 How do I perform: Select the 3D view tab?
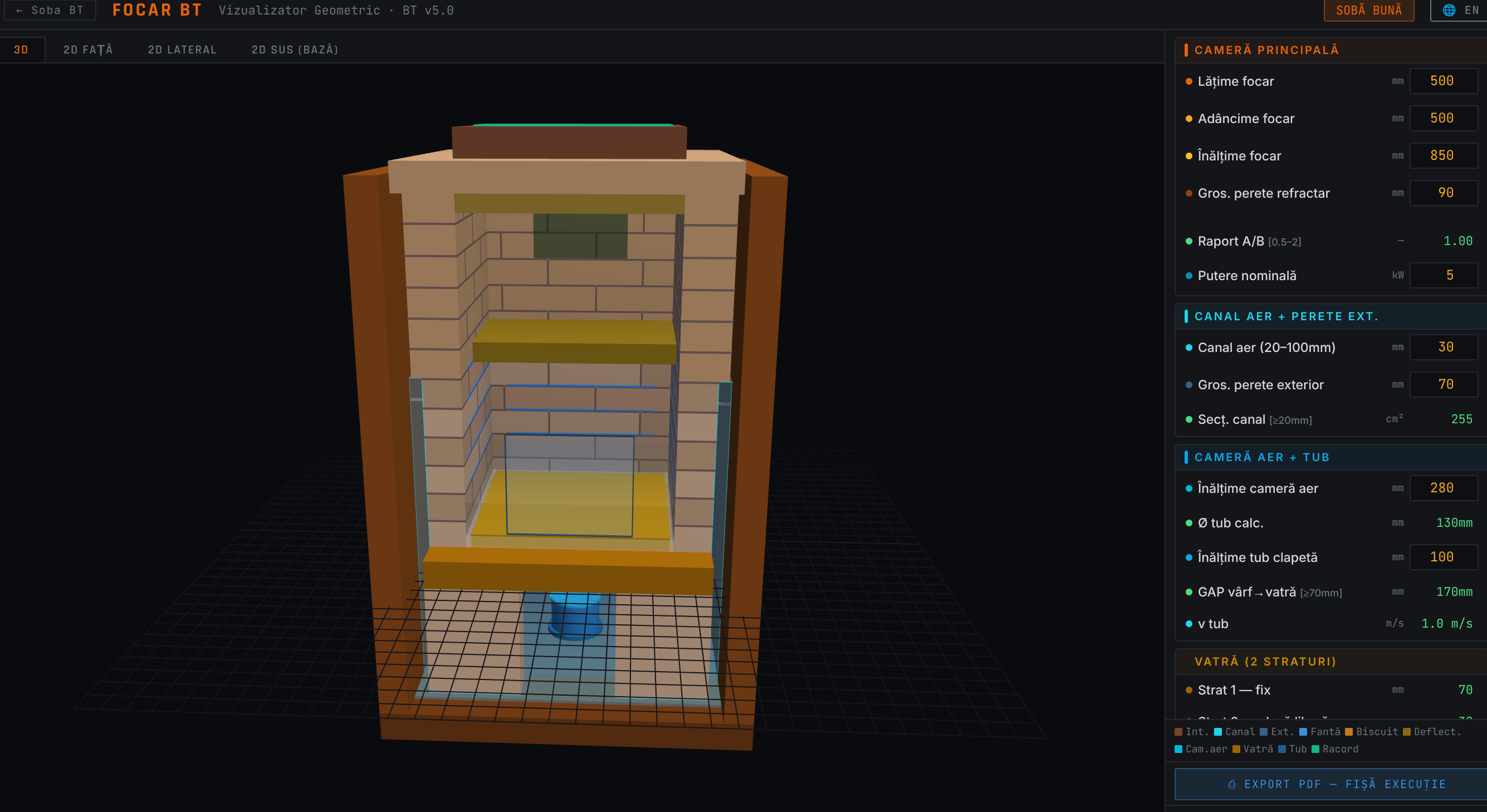pyautogui.click(x=21, y=50)
